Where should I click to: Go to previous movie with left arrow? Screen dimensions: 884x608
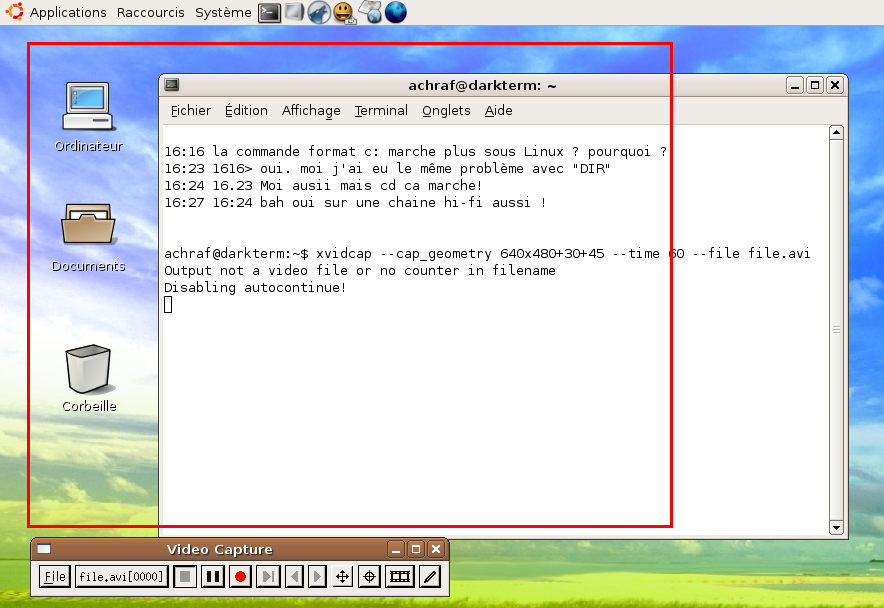click(294, 576)
